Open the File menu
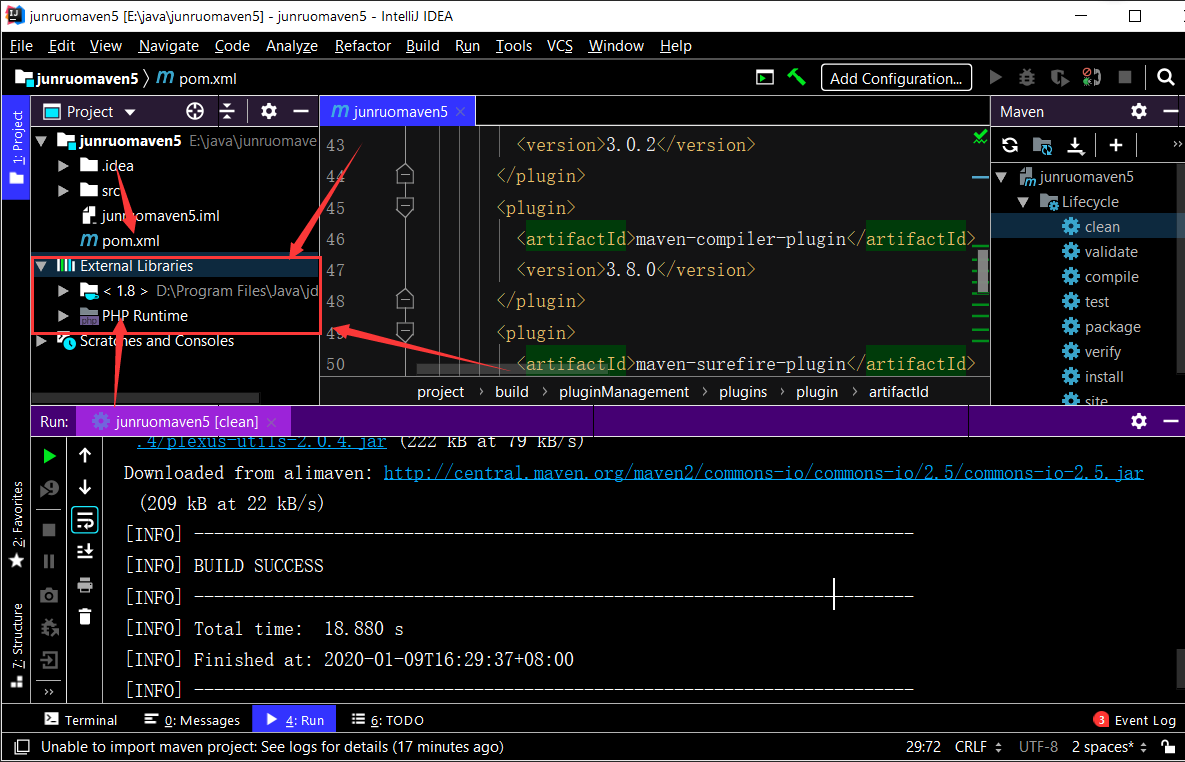The height and width of the screenshot is (762, 1185). point(21,46)
